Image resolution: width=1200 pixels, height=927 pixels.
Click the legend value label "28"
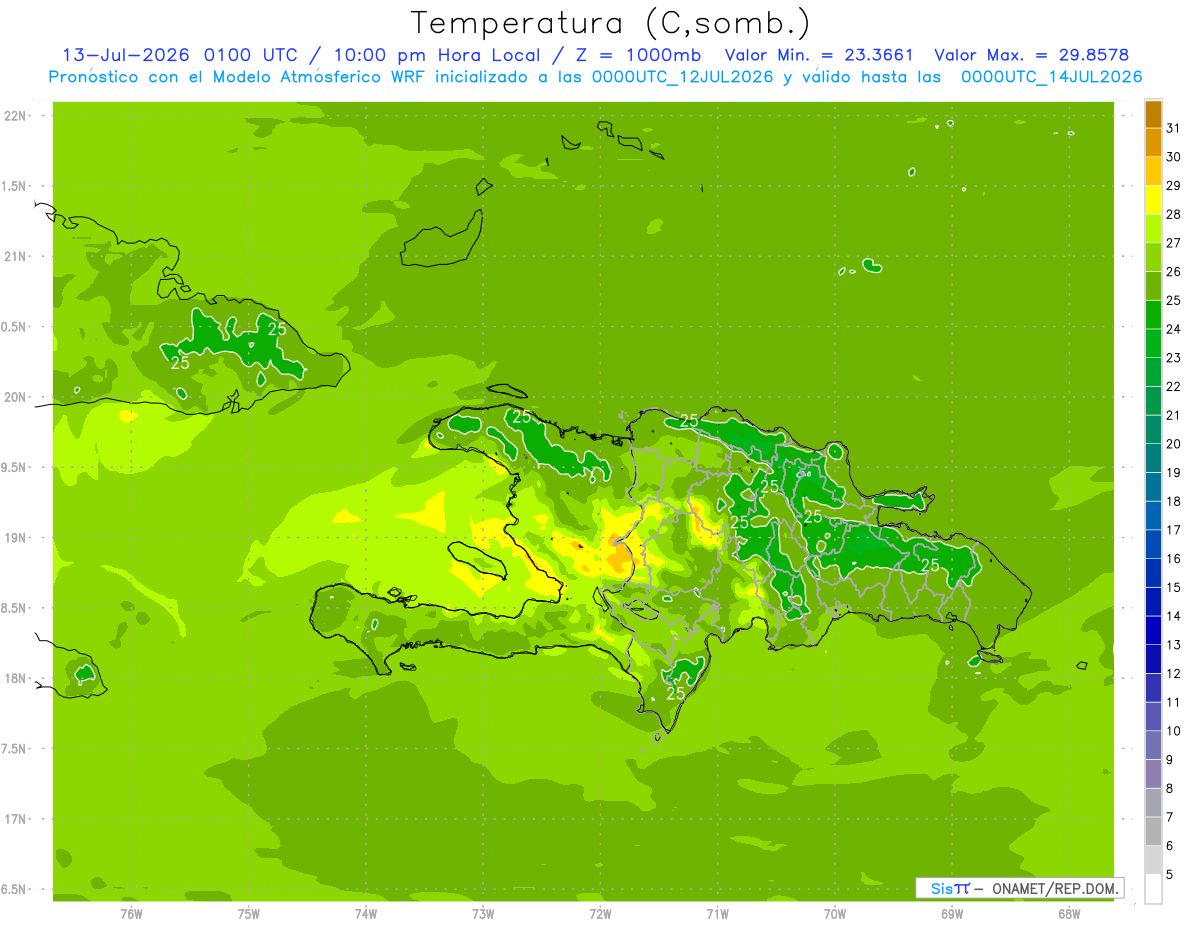1174,214
